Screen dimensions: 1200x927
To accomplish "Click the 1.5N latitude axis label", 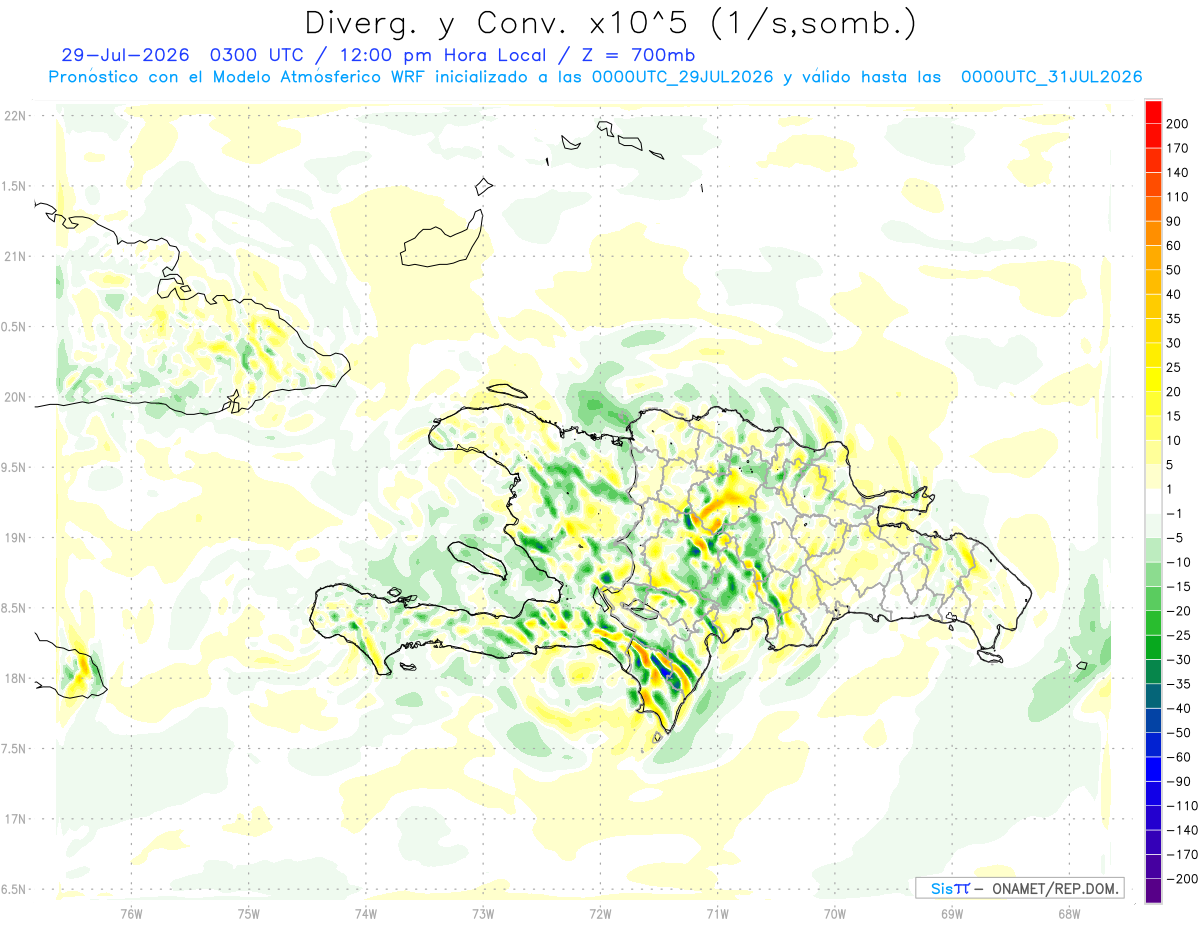I will click(x=15, y=186).
